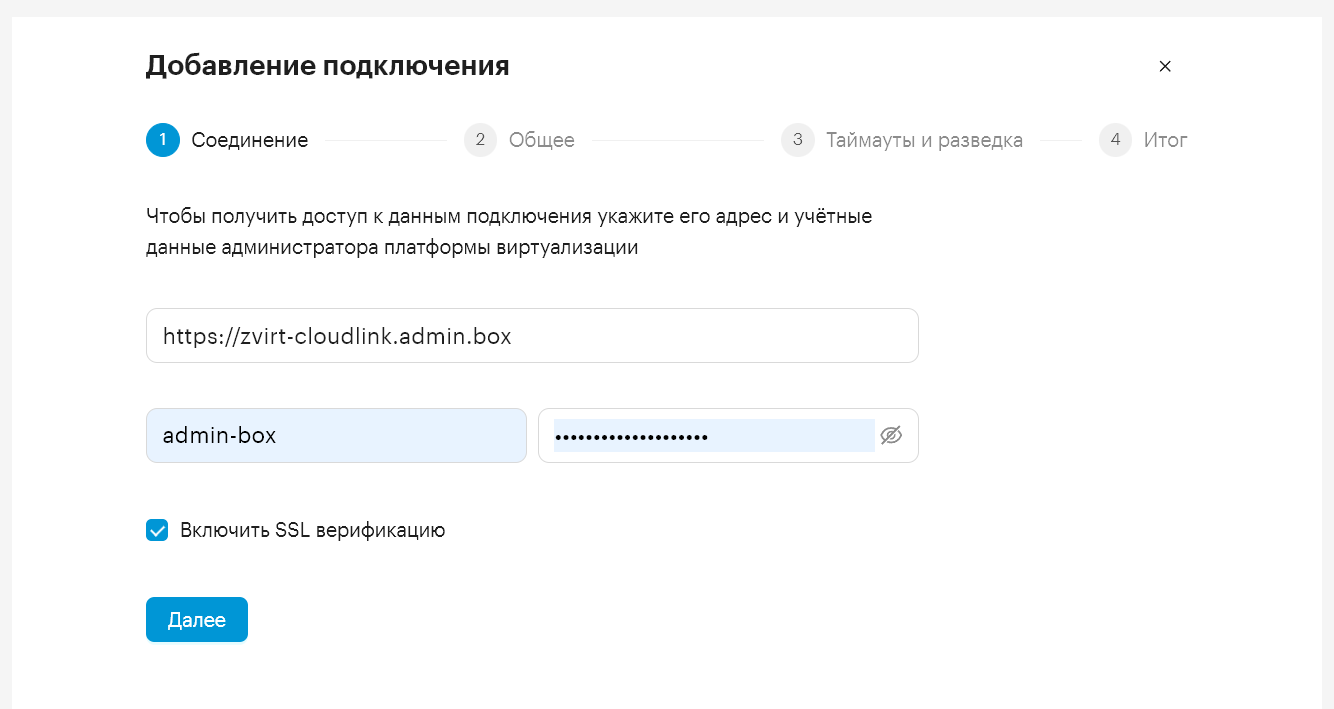Disable the SSL verification checkbox
Viewport: 1334px width, 709px height.
pos(157,530)
